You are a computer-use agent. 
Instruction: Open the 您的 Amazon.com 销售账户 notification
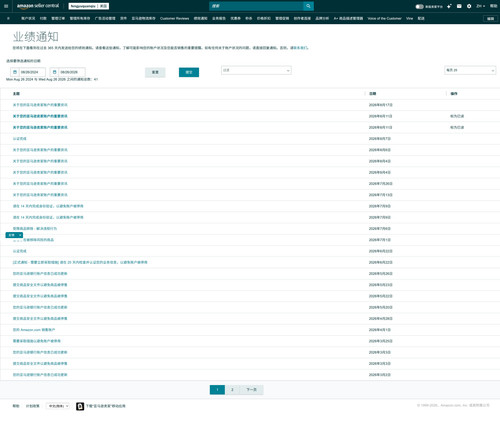[34, 330]
